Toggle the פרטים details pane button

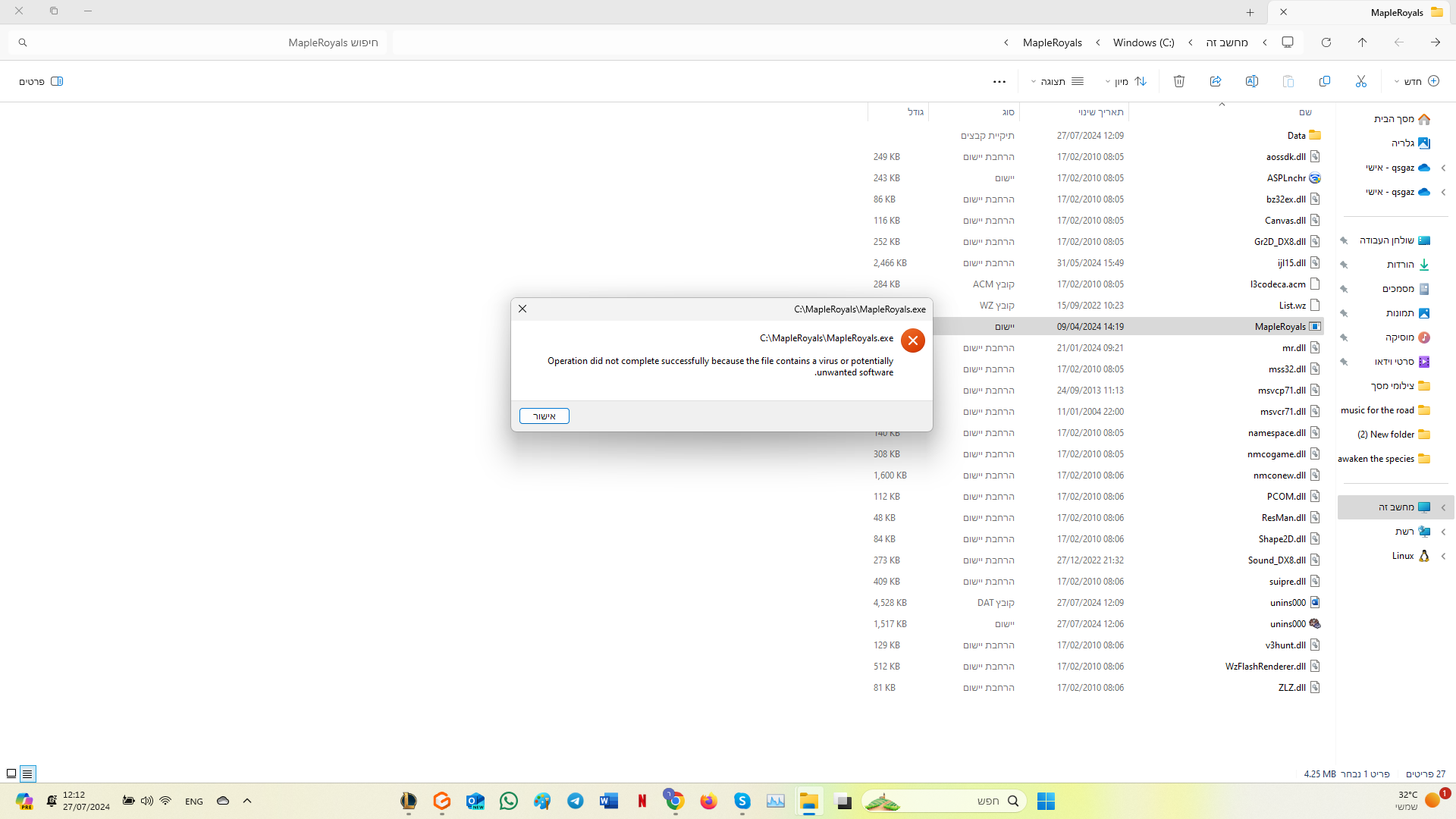point(41,81)
